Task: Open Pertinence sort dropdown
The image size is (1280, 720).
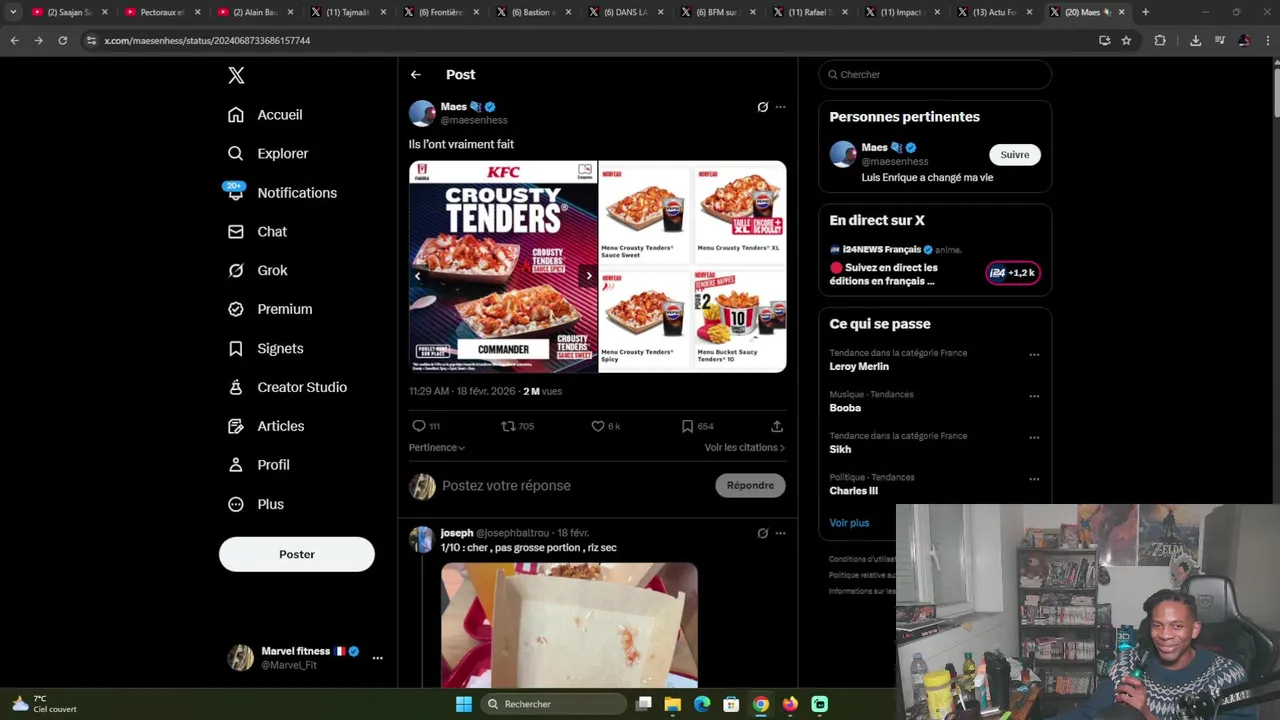Action: tap(437, 448)
